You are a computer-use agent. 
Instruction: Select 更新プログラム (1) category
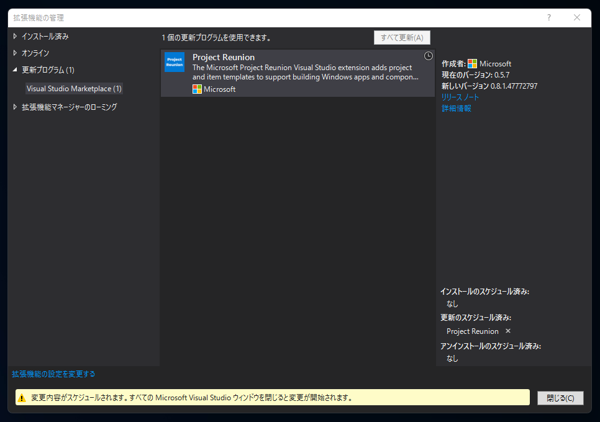(x=48, y=70)
